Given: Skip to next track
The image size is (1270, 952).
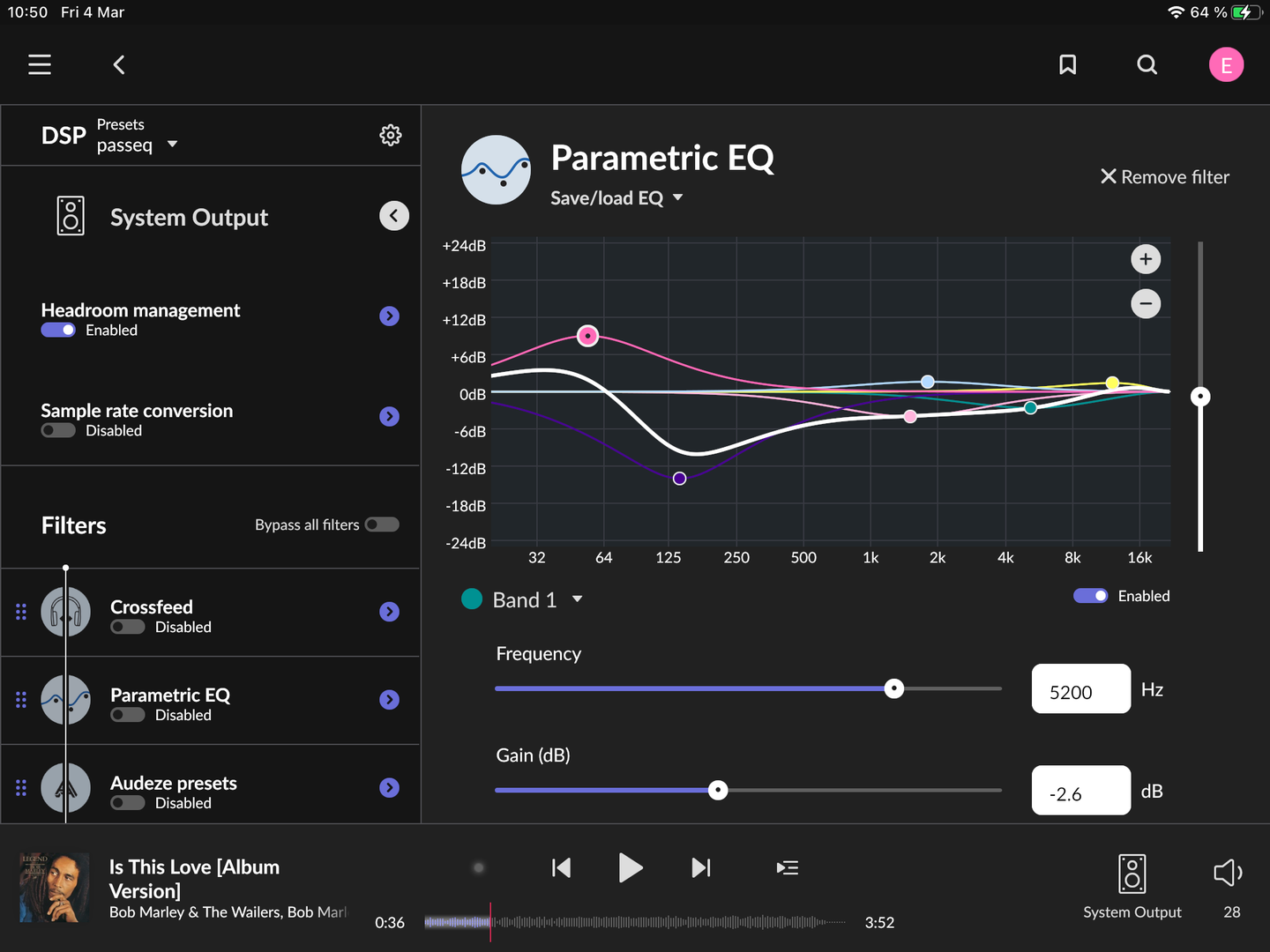Looking at the screenshot, I should tap(701, 868).
